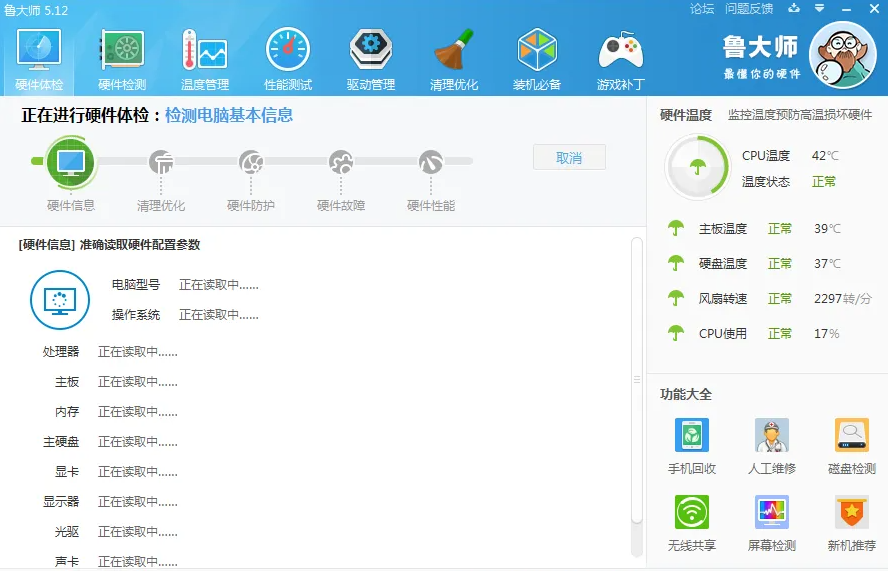Screen dimensions: 888x571
Task: Open the 性能测试 gauge icon
Action: (288, 50)
